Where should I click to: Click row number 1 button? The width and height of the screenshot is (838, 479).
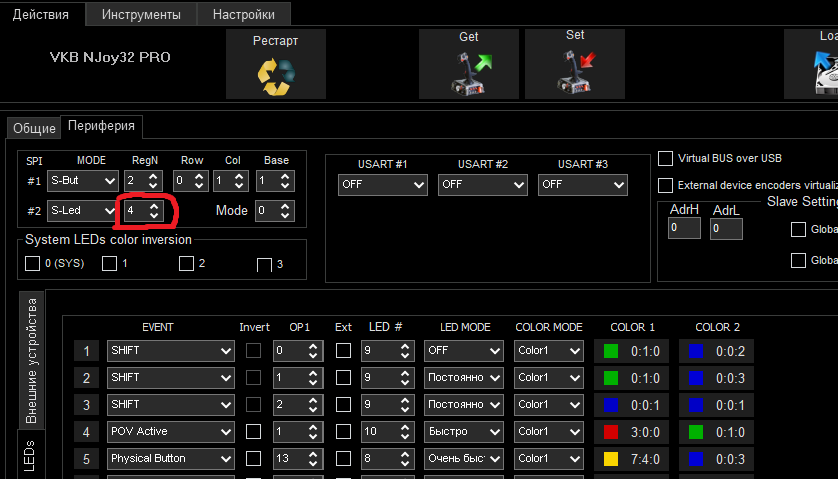(x=87, y=352)
